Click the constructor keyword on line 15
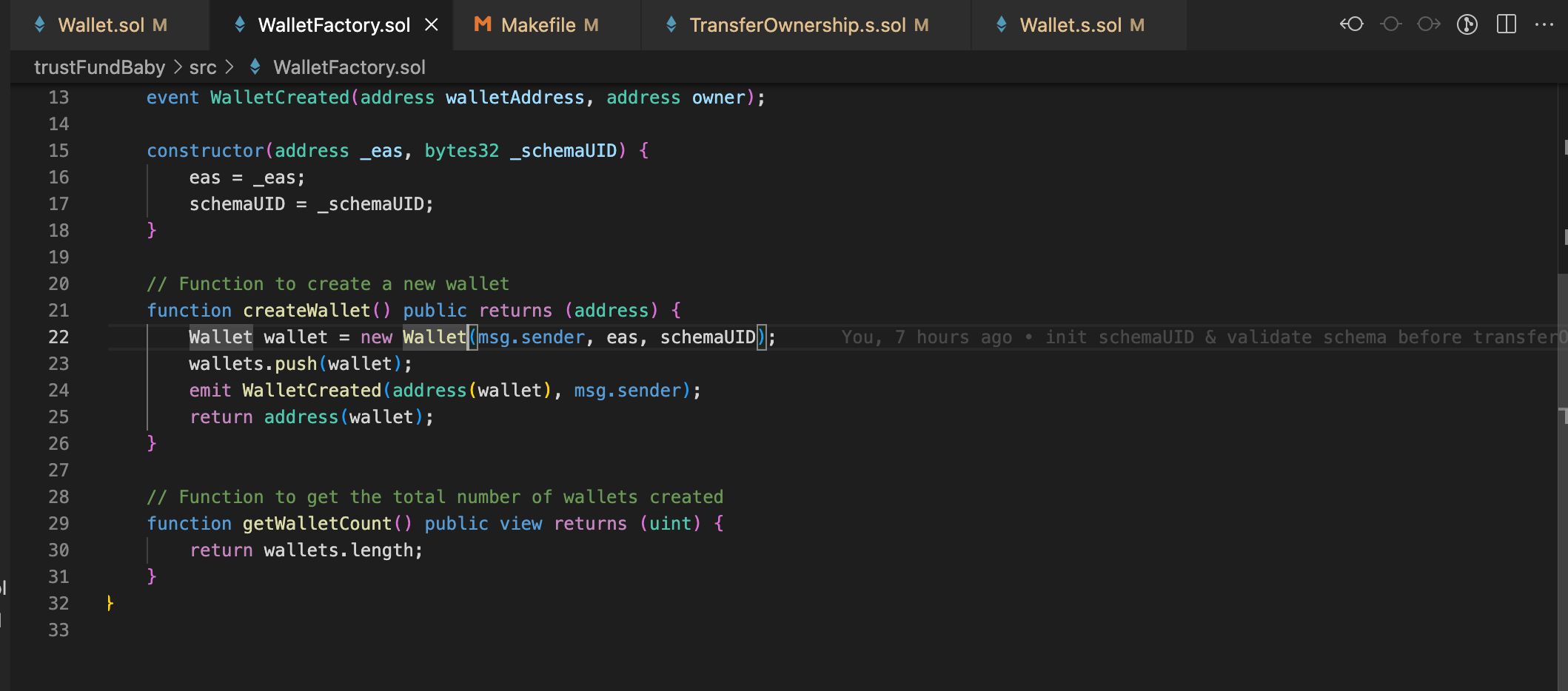The height and width of the screenshot is (691, 1568). pyautogui.click(x=205, y=151)
